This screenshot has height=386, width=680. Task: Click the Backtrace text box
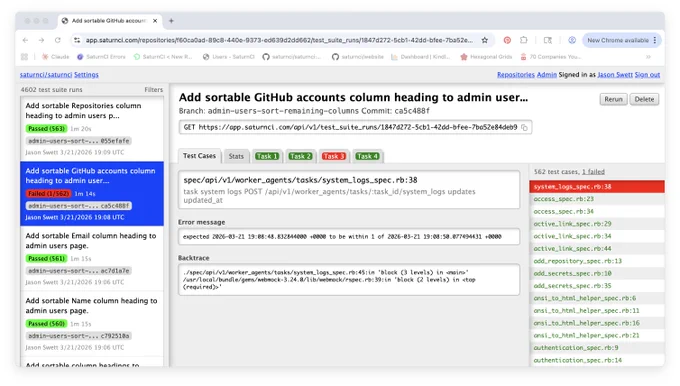349,280
